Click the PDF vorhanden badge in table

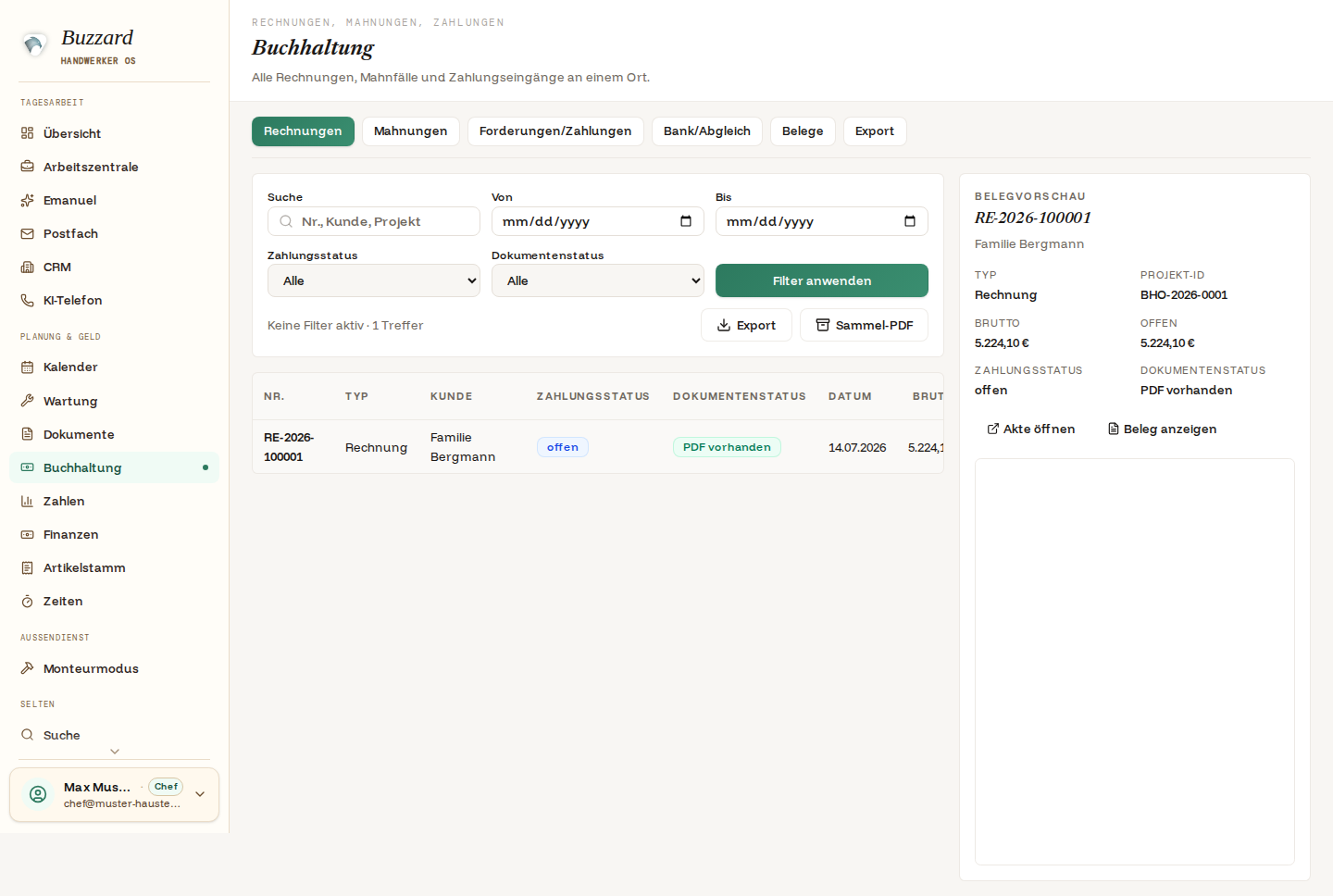click(x=727, y=447)
